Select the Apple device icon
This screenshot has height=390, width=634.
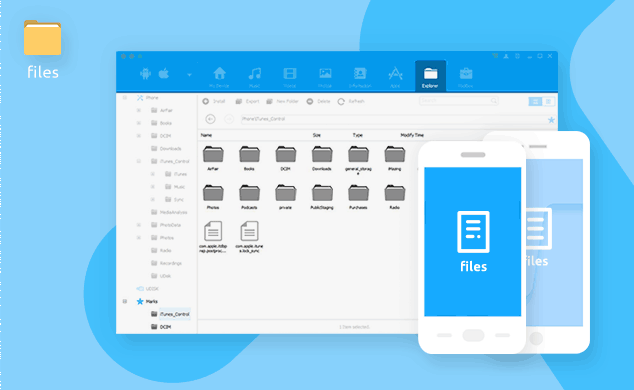pos(164,74)
